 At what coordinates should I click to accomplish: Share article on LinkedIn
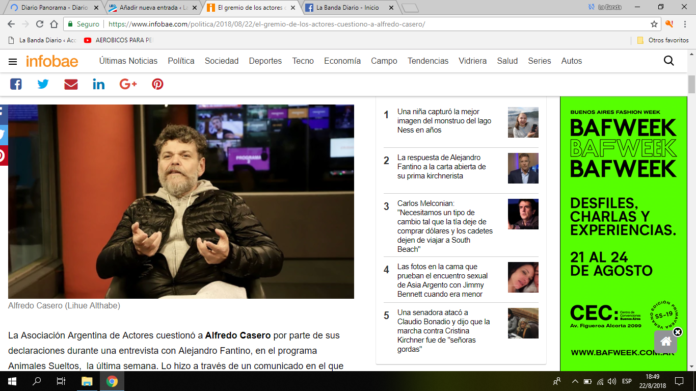point(99,84)
